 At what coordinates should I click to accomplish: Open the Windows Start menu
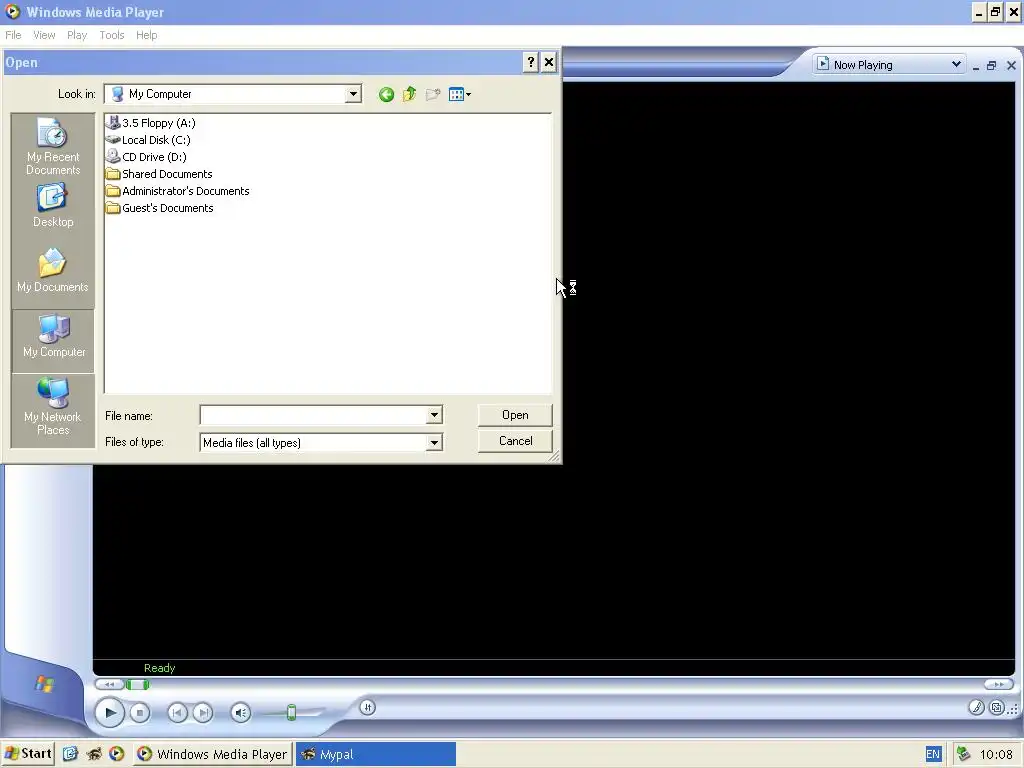point(28,754)
